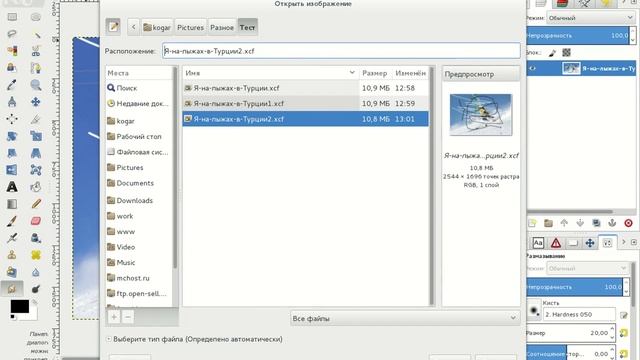640x360 pixels.
Task: Select the Smudge tool
Action: tap(12, 289)
